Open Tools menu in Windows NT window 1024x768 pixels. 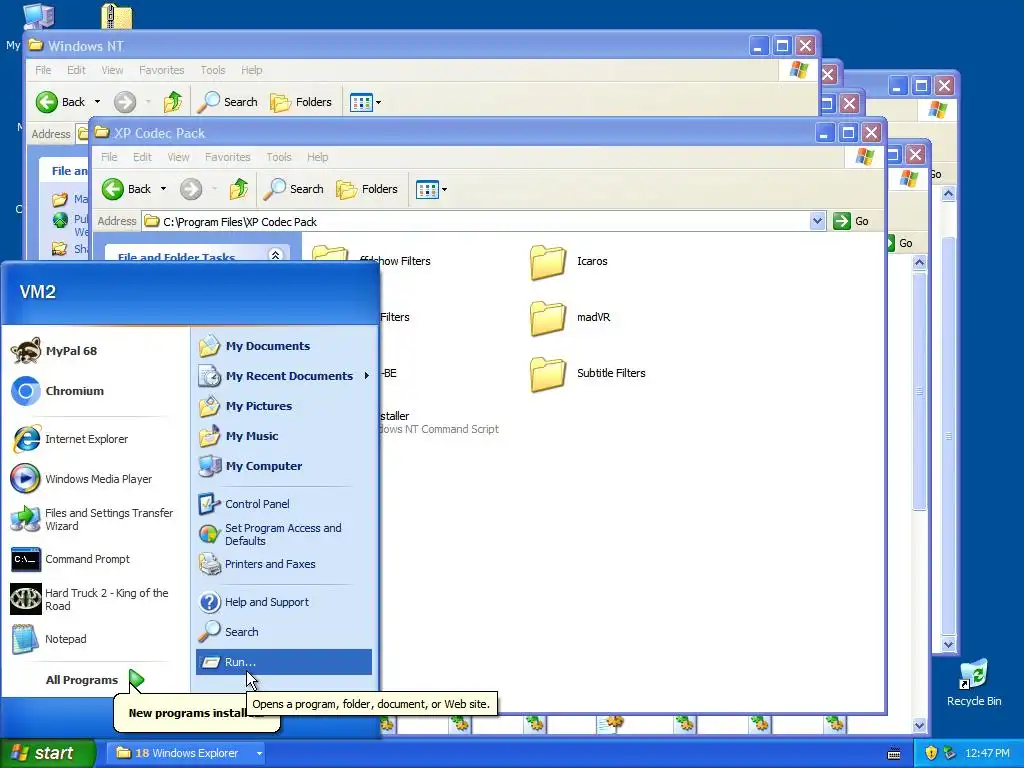213,70
